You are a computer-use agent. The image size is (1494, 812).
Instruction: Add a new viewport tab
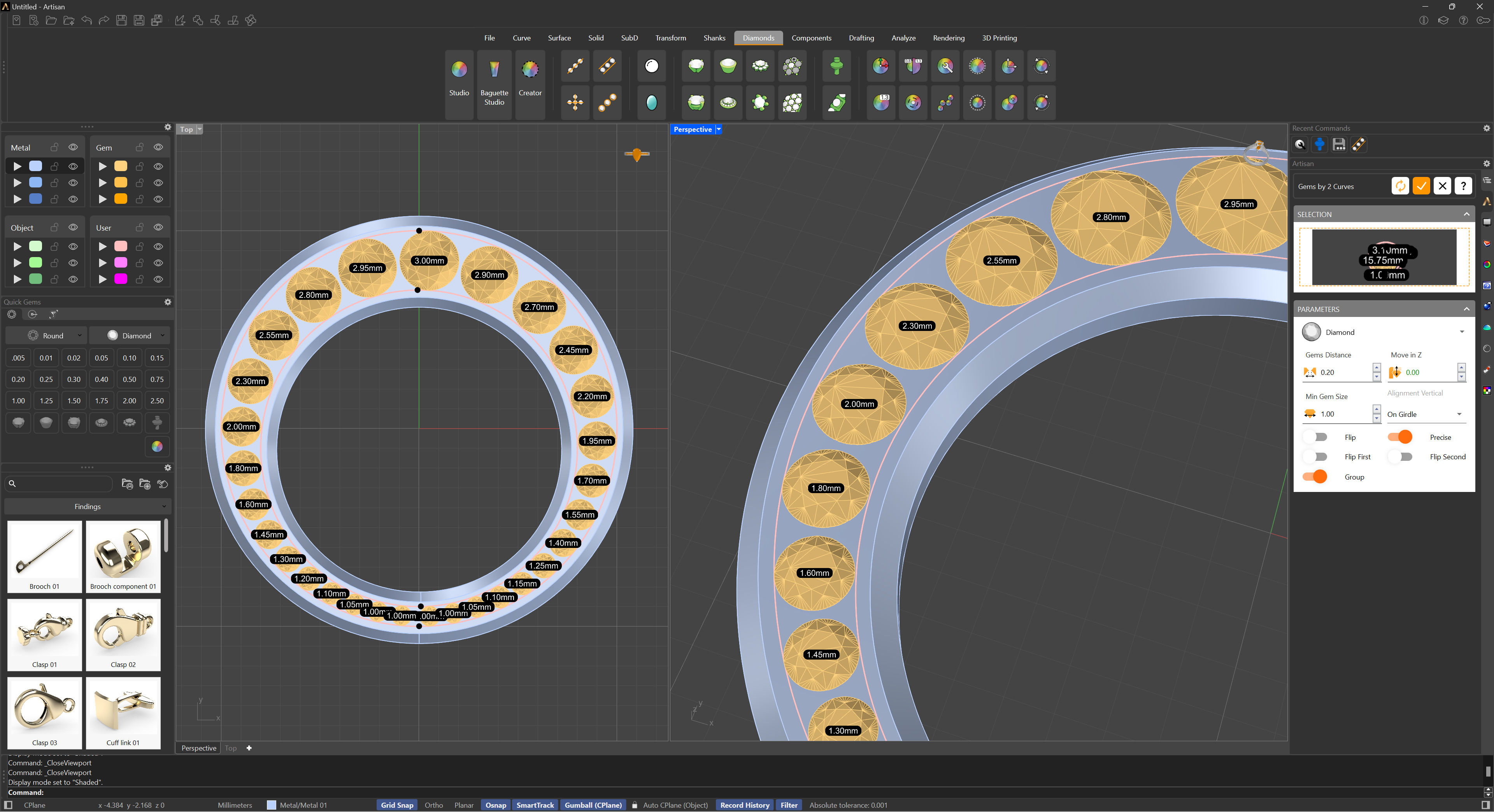249,748
